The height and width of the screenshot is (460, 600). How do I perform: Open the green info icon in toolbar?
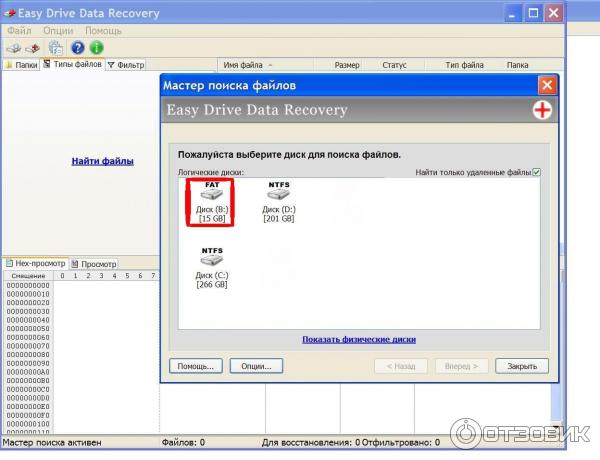tap(96, 48)
